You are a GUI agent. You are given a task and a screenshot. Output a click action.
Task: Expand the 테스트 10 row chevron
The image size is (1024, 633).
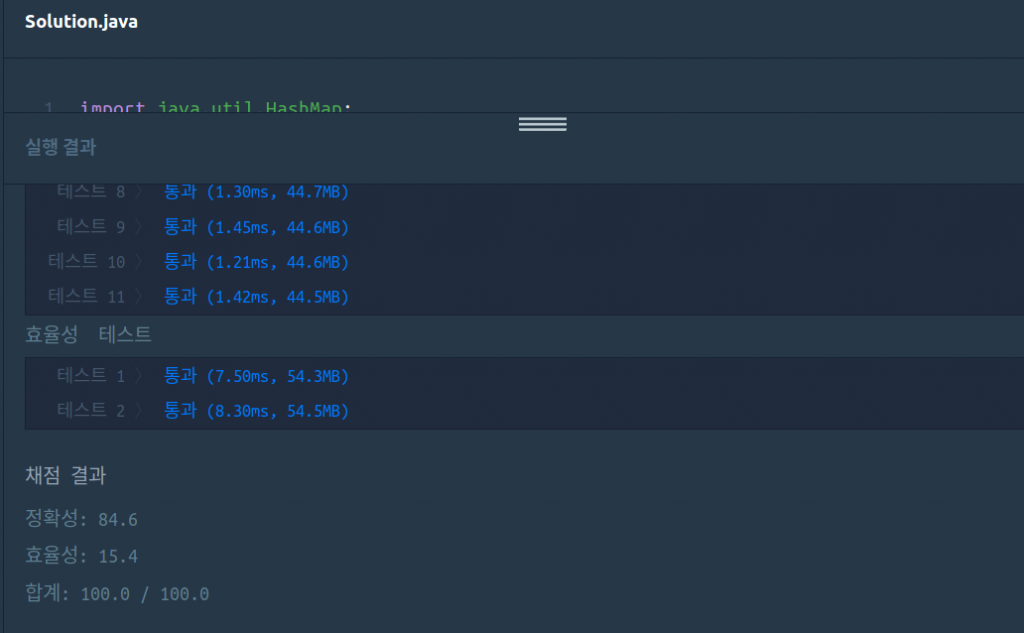[140, 262]
